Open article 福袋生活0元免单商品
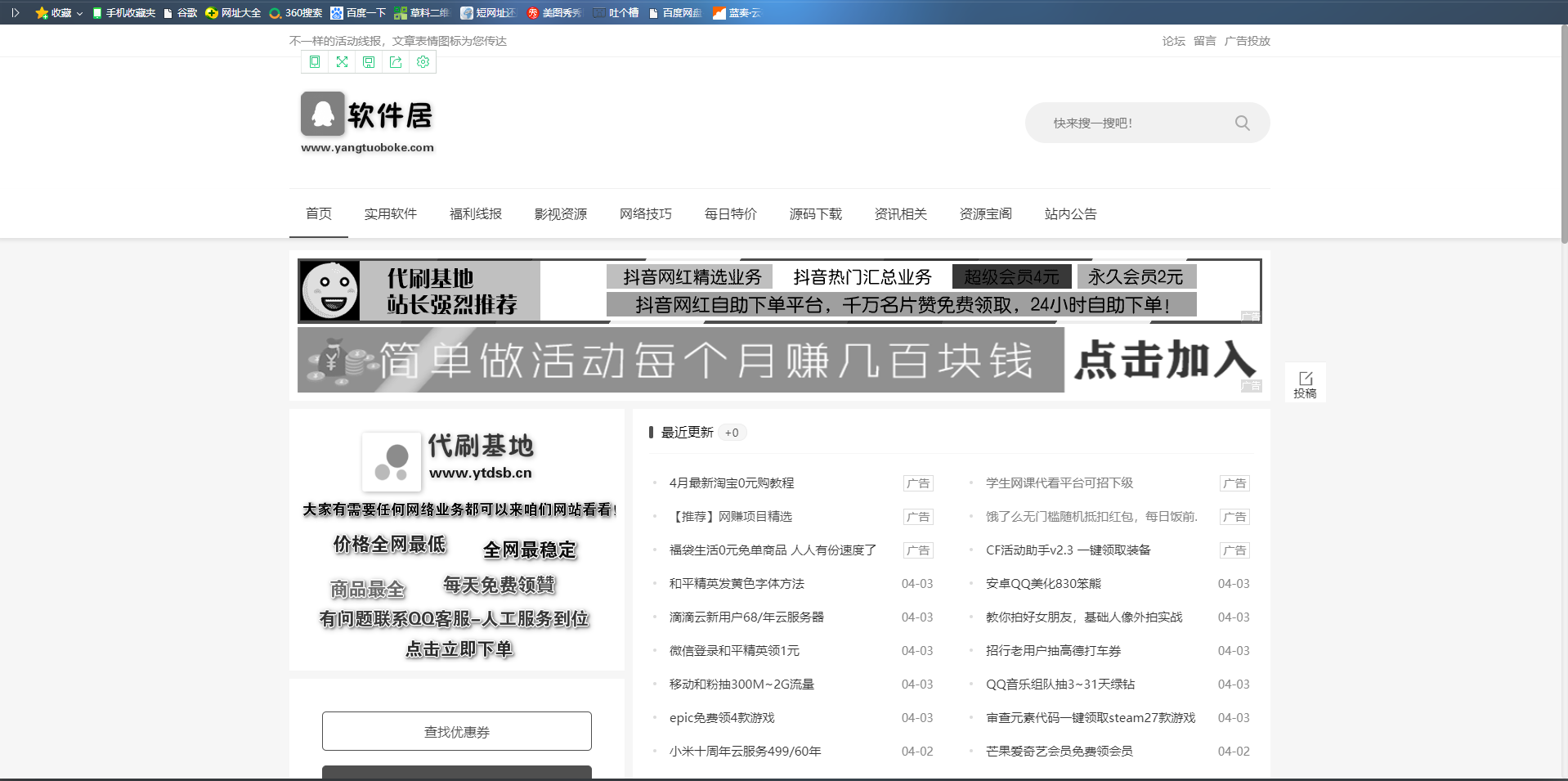This screenshot has height=781, width=1568. (773, 550)
